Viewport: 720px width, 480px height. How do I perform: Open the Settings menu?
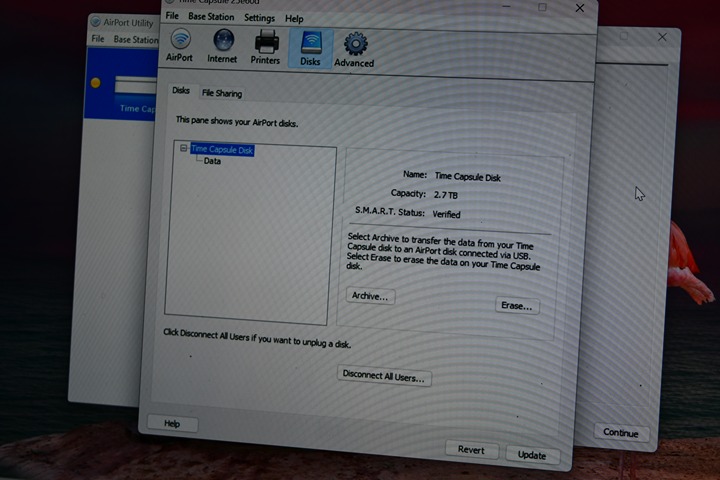(x=259, y=18)
